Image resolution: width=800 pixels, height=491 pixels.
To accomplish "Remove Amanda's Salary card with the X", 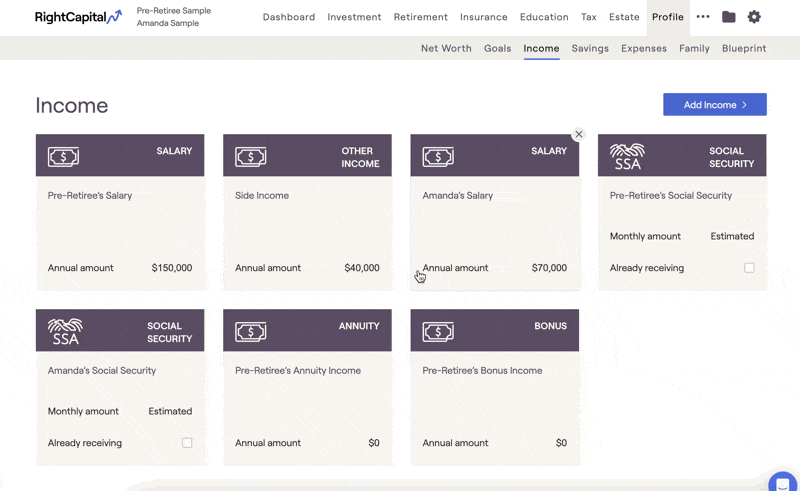I will click(579, 134).
